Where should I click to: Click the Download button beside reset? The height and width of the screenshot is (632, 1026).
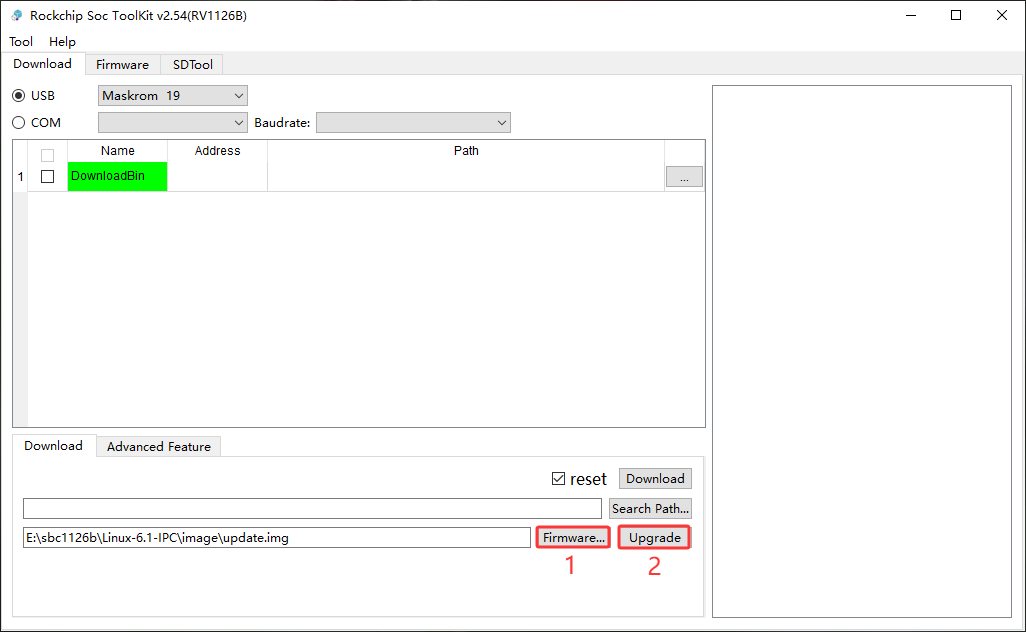(x=655, y=479)
